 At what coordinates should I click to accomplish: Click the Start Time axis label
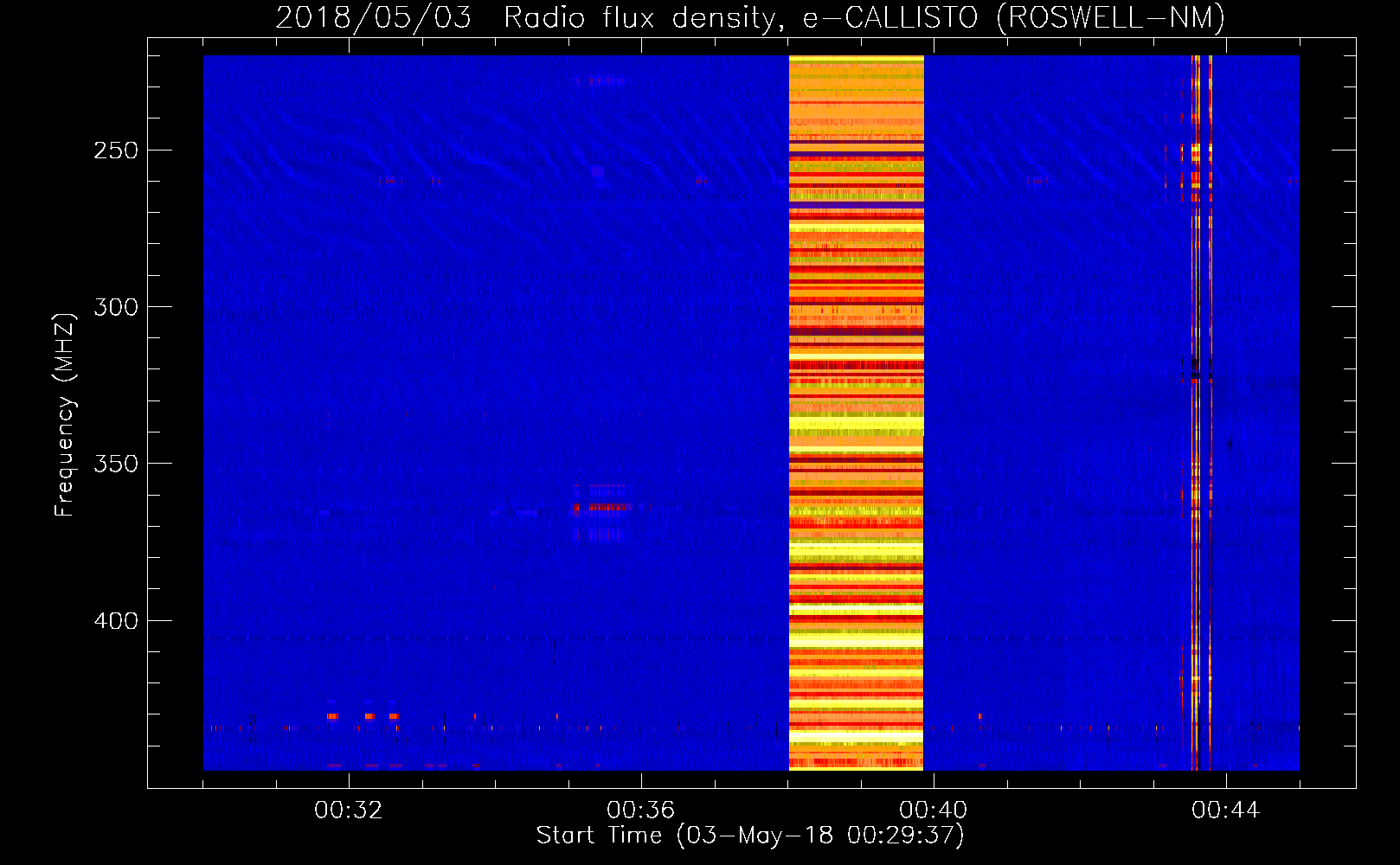point(749,836)
